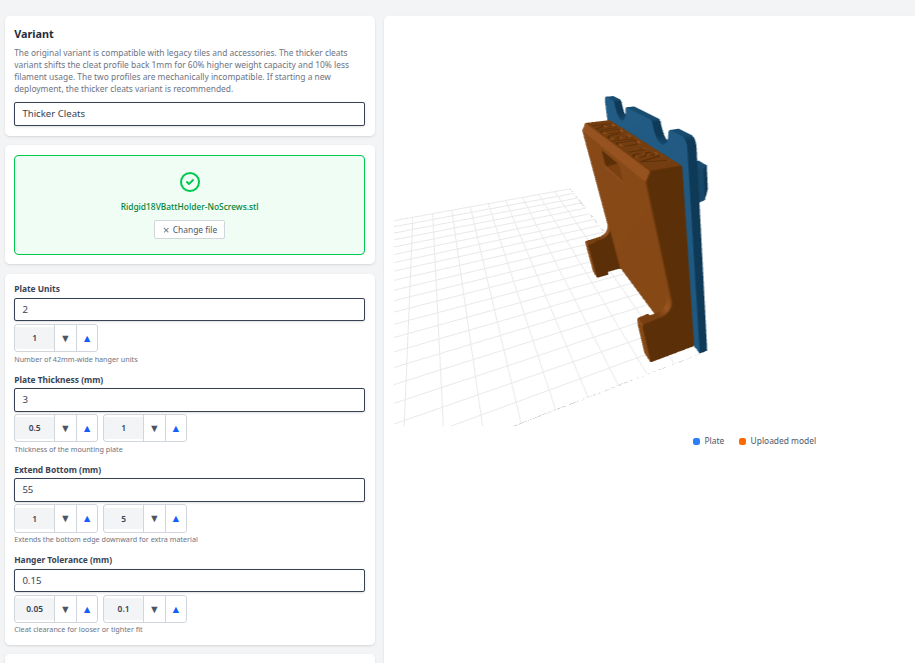The width and height of the screenshot is (915, 663).
Task: Increase Extend Bottom by 1
Action: (87, 519)
